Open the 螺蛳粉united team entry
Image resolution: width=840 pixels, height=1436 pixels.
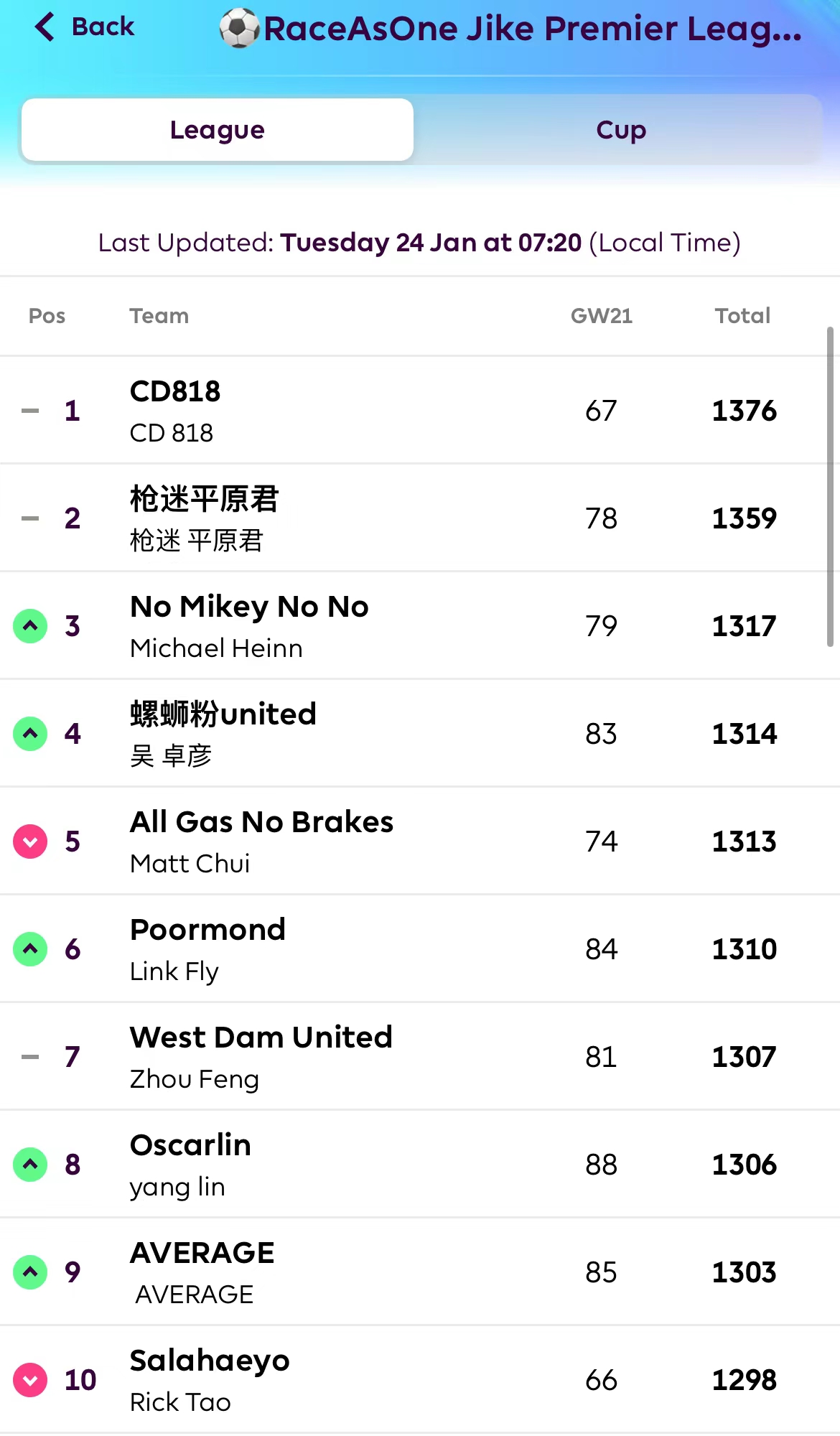[x=223, y=715]
